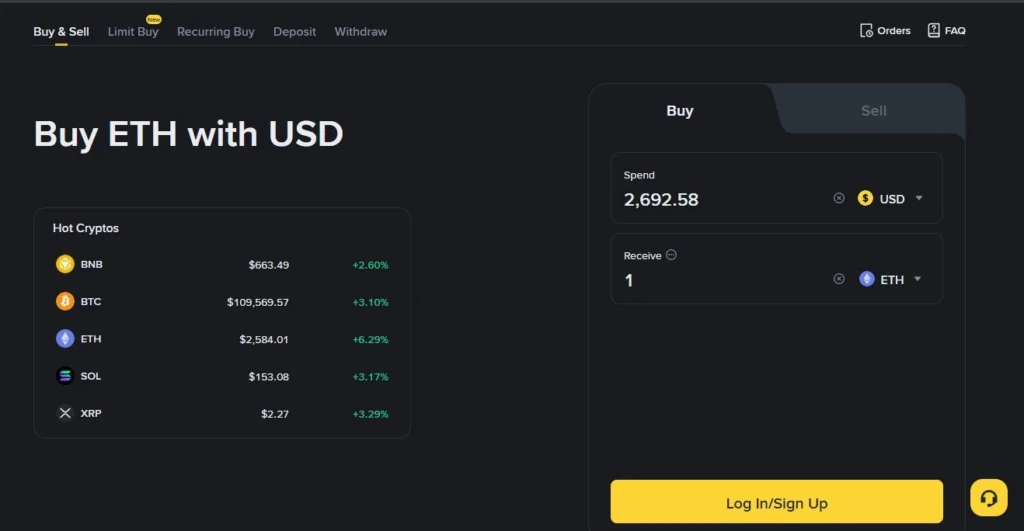Click the BTC coin icon
The height and width of the screenshot is (531, 1024).
point(65,301)
